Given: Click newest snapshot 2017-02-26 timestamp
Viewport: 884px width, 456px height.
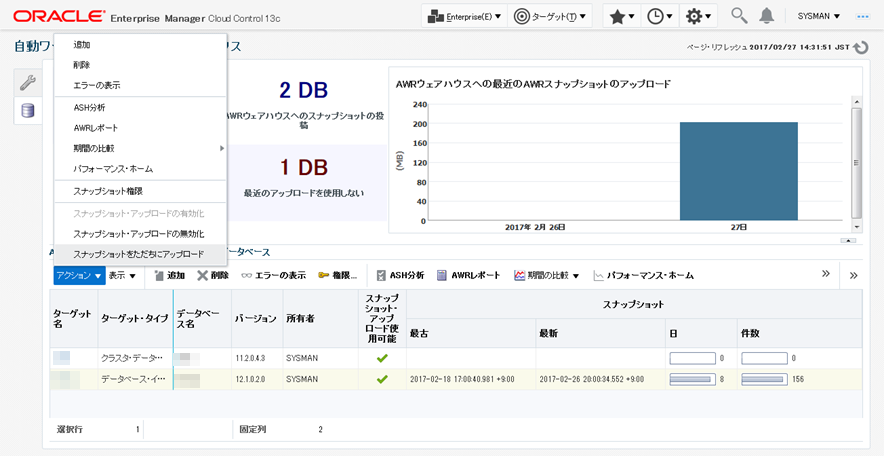Looking at the screenshot, I should point(592,379).
